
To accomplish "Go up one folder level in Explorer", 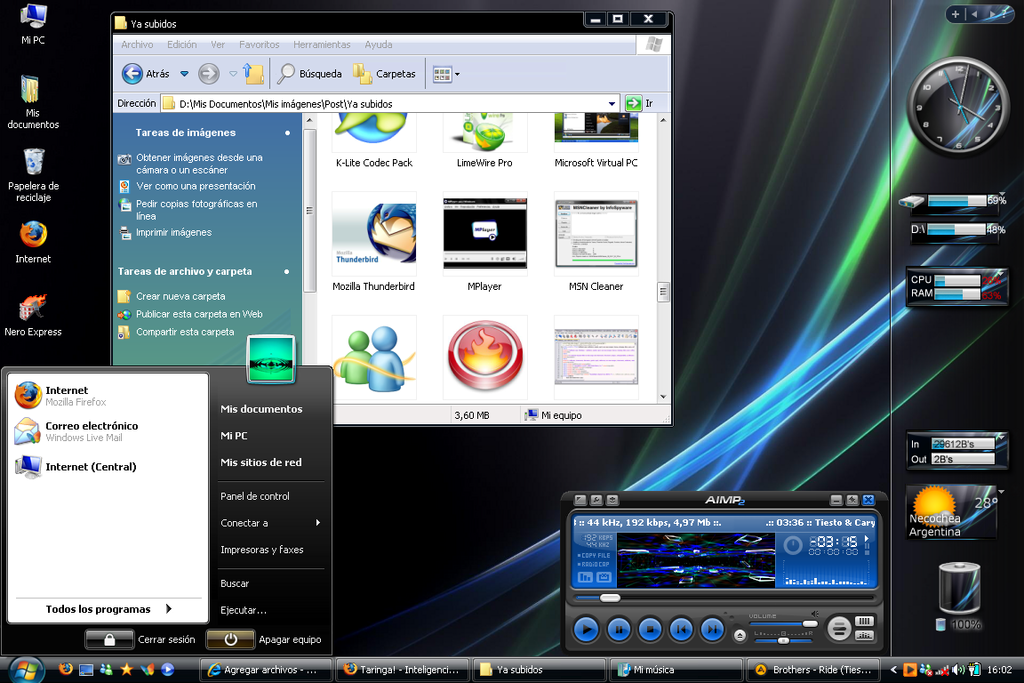I will (x=253, y=74).
